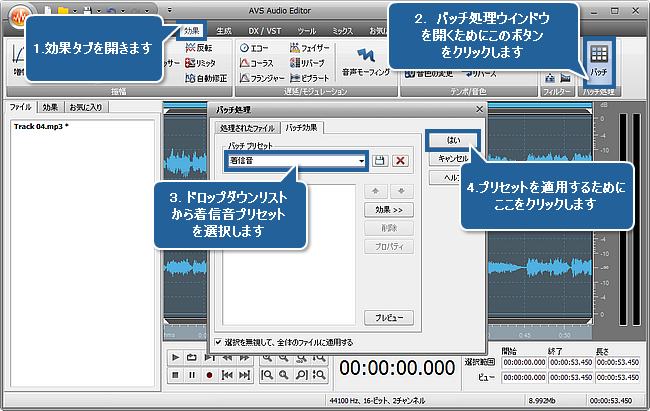Expand the Effects (効果 >>) menu button
The image size is (650, 411).
tap(387, 211)
